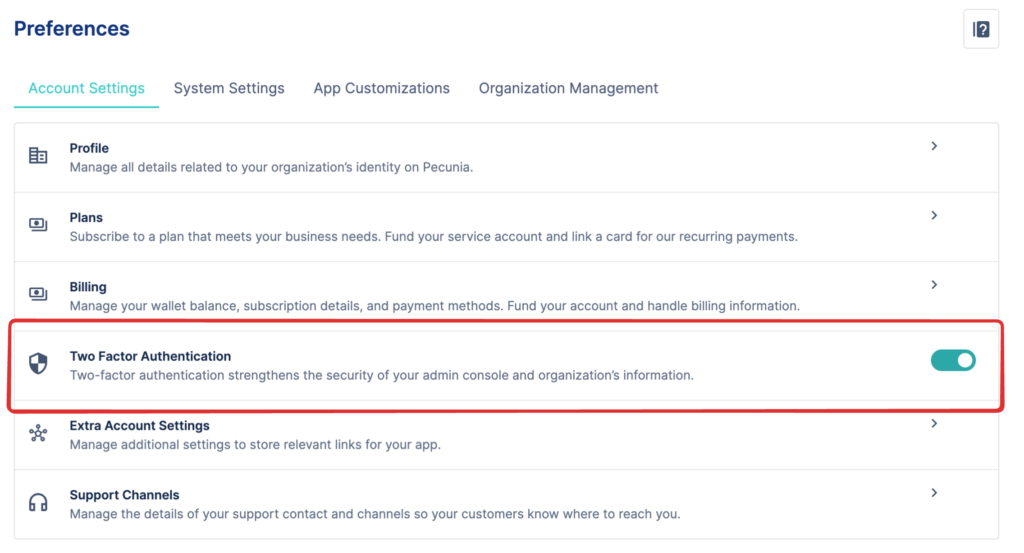The width and height of the screenshot is (1024, 553).
Task: Disable the Two Factor Authentication toggle
Action: point(953,360)
